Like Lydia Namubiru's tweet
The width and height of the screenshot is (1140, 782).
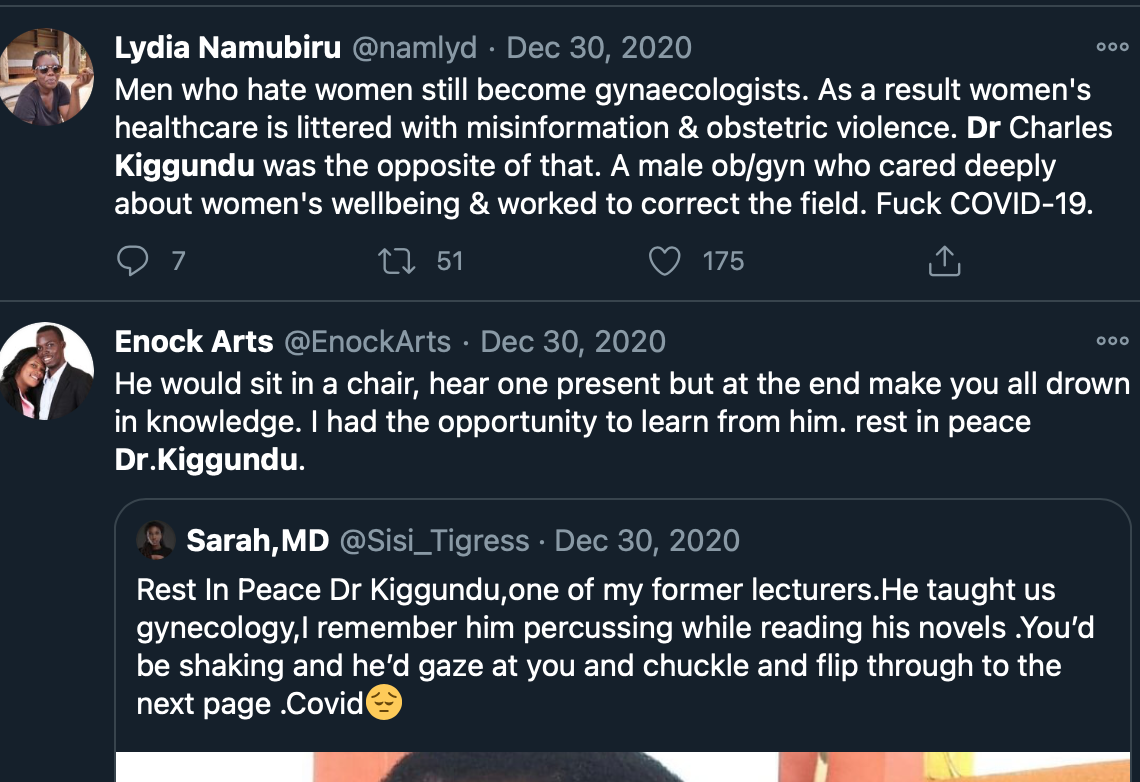[664, 261]
